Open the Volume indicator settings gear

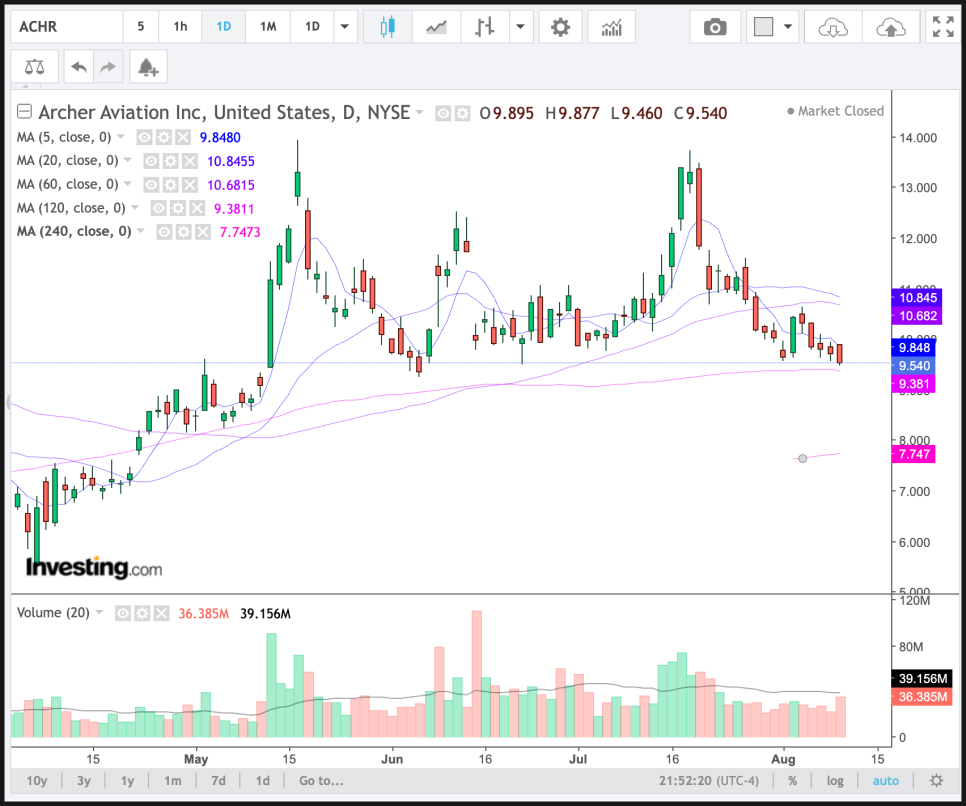coord(142,613)
